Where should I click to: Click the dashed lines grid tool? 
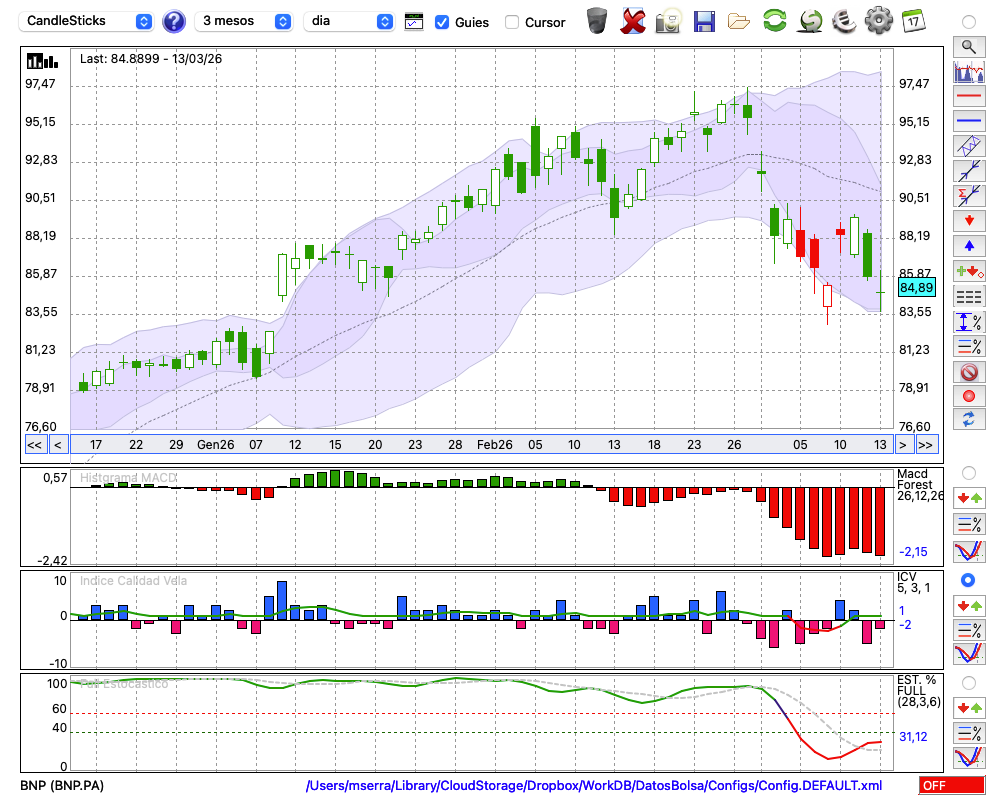pyautogui.click(x=969, y=296)
